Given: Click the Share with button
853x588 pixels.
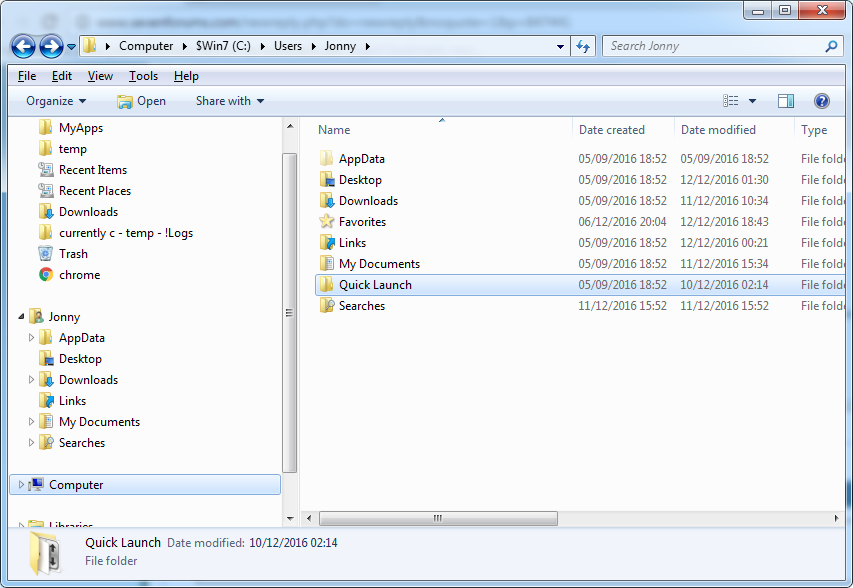Looking at the screenshot, I should 230,101.
